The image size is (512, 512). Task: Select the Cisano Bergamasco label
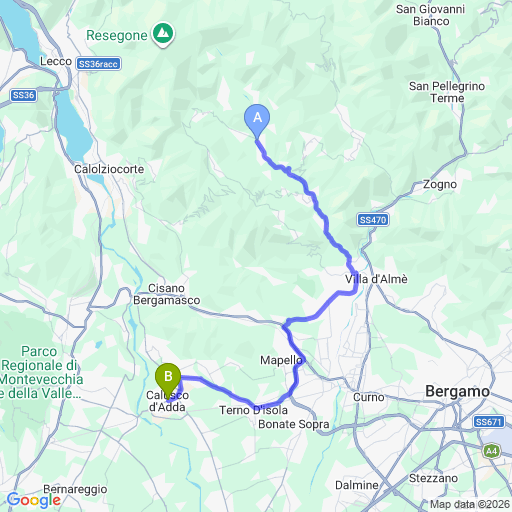click(x=167, y=294)
